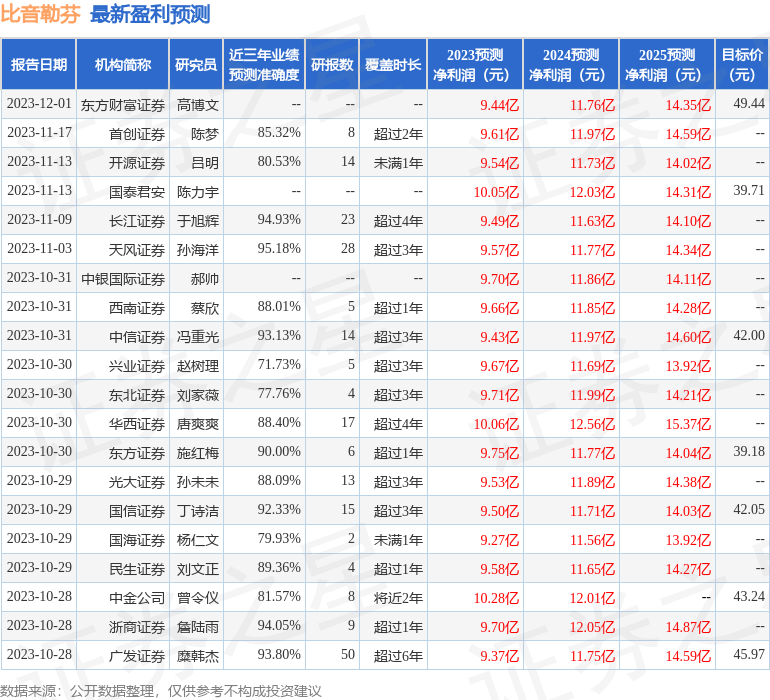Click researcher name 丁诗洁
The height and width of the screenshot is (700, 770).
pyautogui.click(x=198, y=510)
